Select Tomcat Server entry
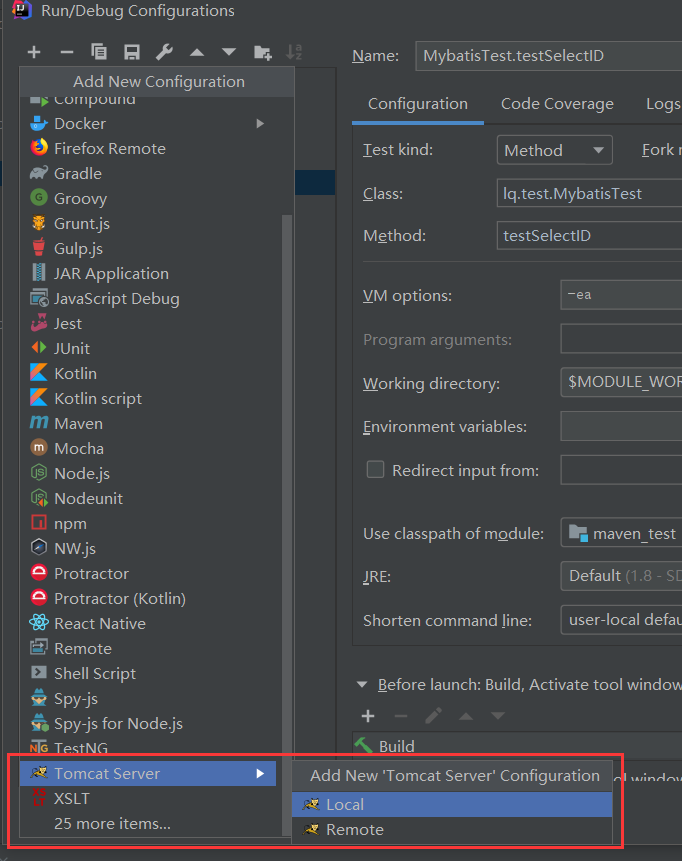 [148, 773]
